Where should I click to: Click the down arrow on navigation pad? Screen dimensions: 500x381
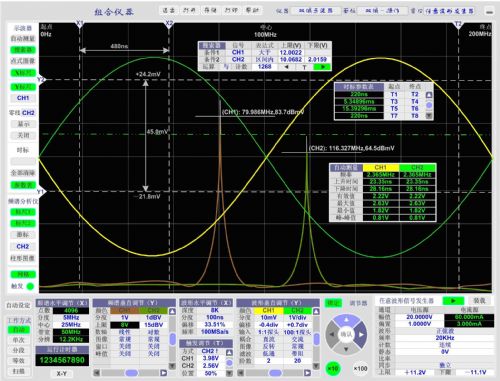coord(346,349)
